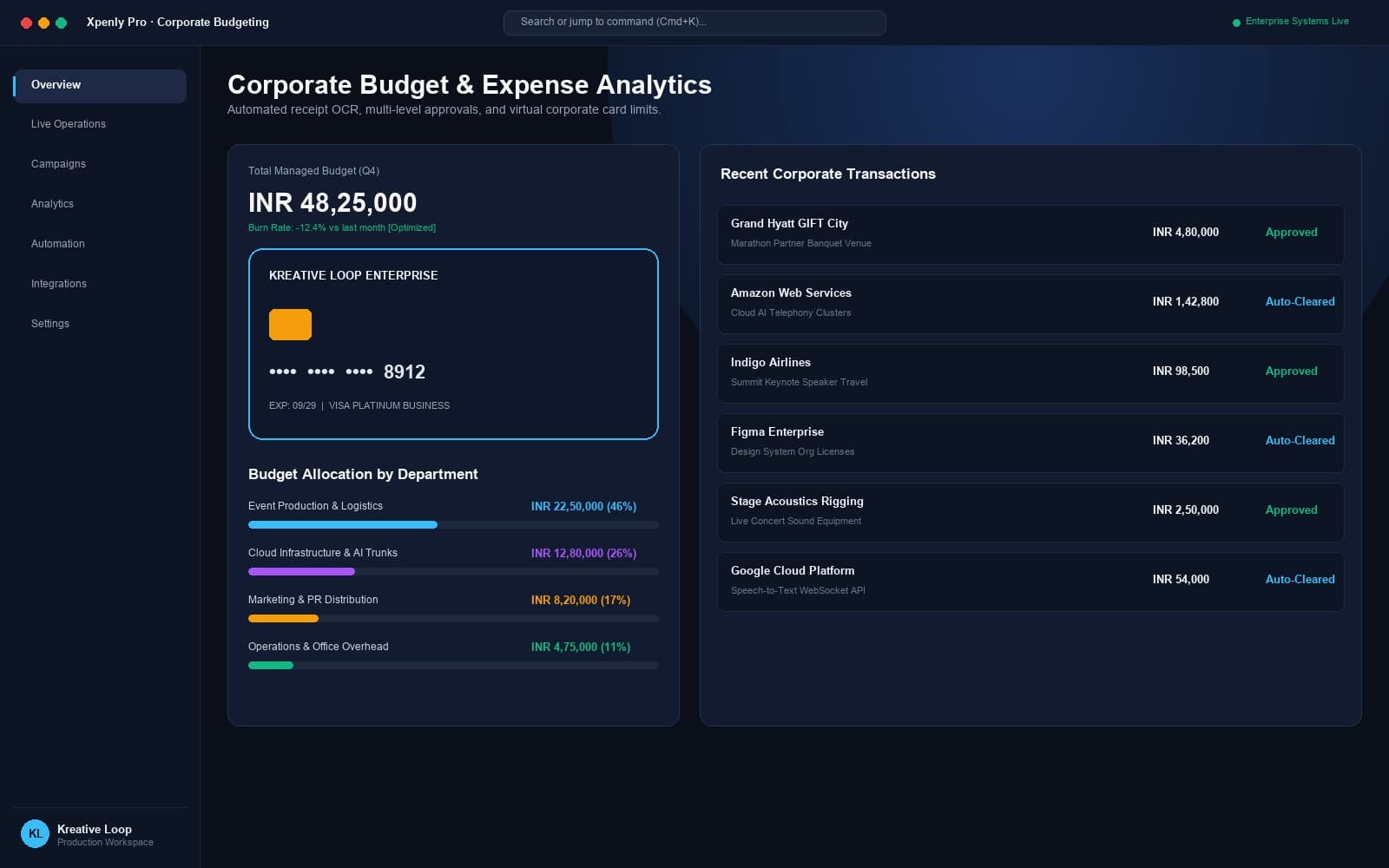Click the INR 98,500 amount

point(1181,372)
